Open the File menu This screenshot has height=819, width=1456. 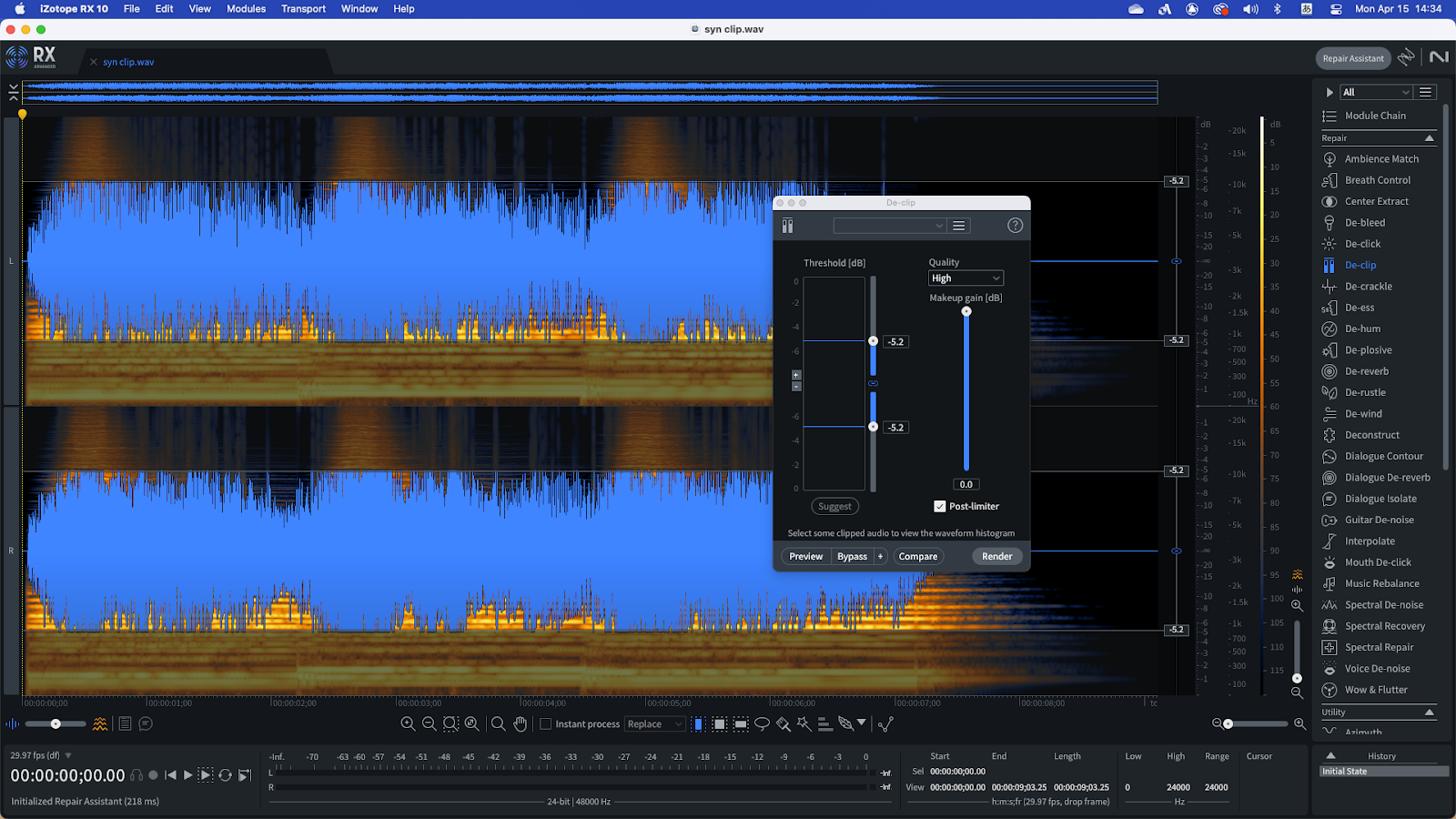click(131, 9)
